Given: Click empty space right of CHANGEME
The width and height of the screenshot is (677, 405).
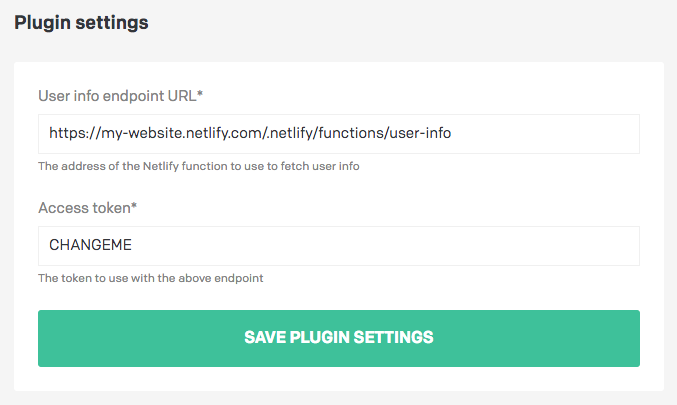Looking at the screenshot, I should 400,246.
